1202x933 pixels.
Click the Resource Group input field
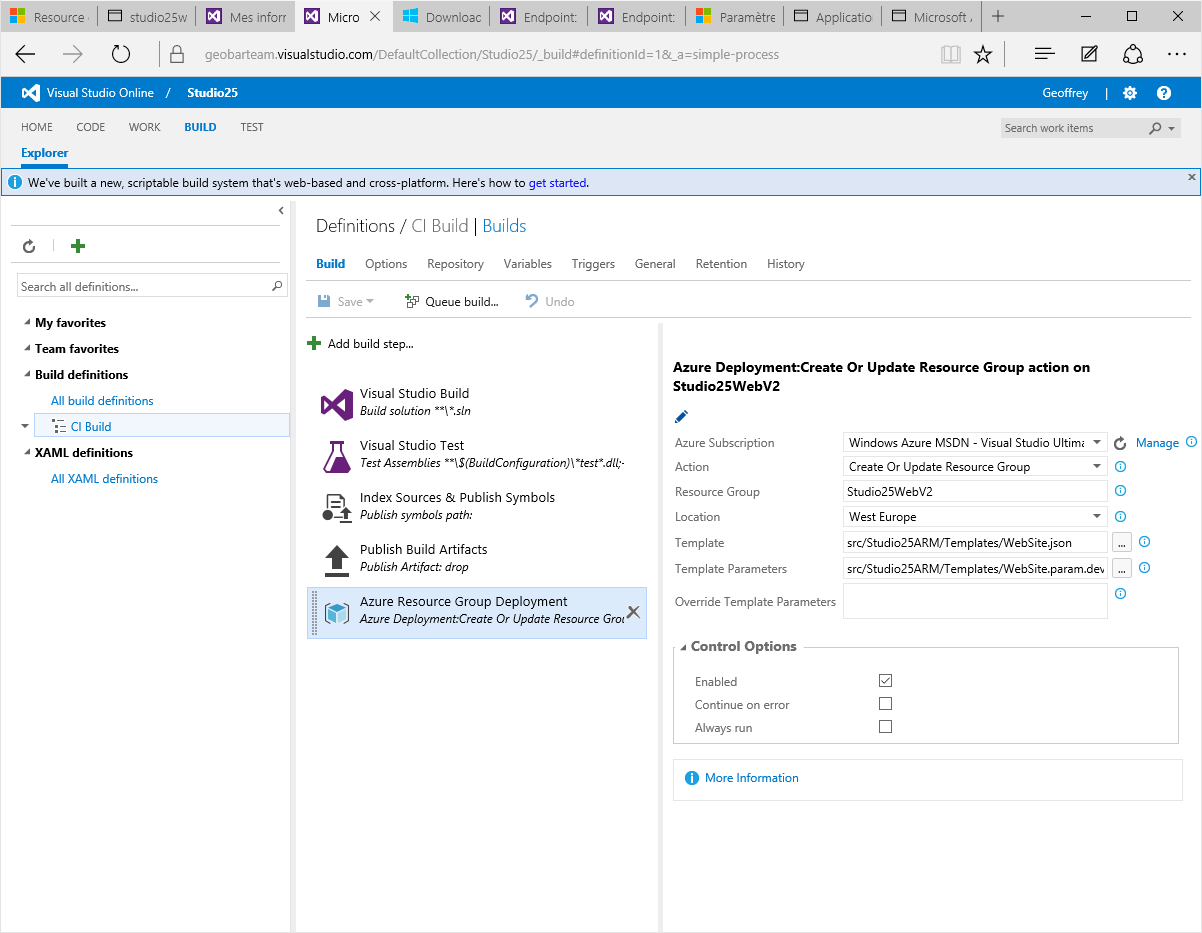tap(975, 492)
